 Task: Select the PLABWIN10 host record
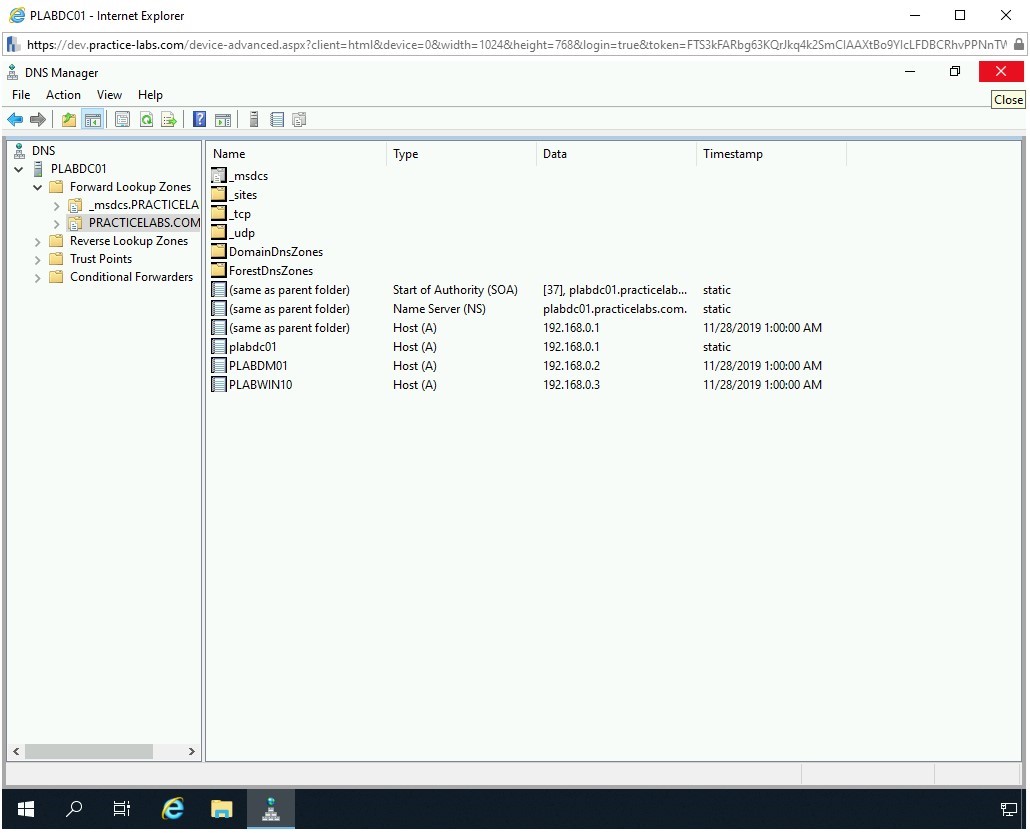tap(260, 385)
